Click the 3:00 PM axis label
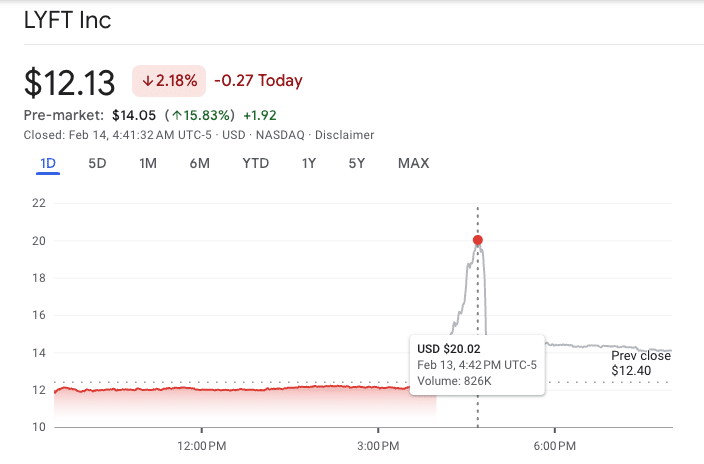Screen dimensions: 704x464 click(378, 446)
